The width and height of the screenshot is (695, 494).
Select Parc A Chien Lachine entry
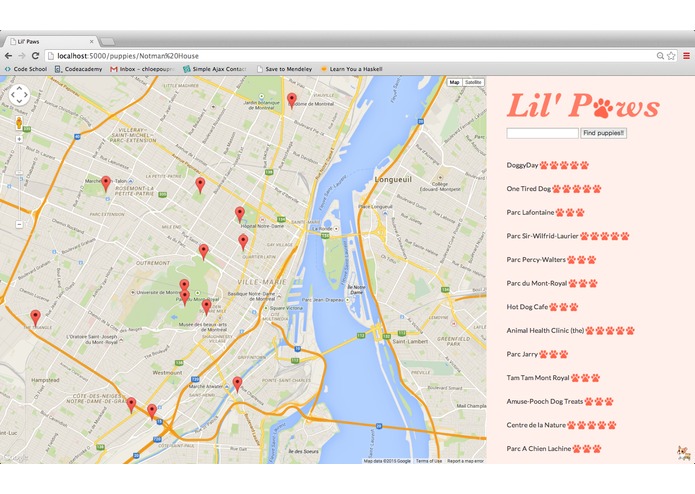tap(554, 448)
